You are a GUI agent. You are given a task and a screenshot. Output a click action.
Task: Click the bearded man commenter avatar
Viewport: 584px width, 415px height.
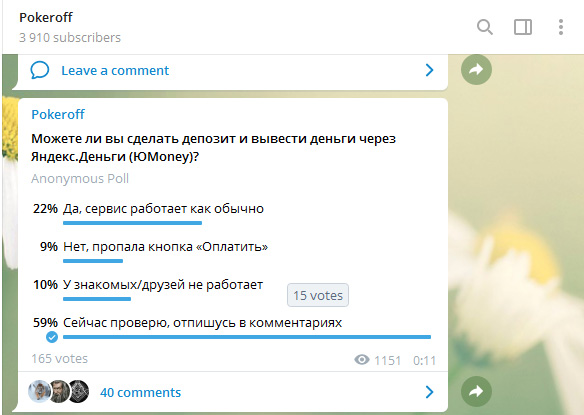[x=59, y=392]
